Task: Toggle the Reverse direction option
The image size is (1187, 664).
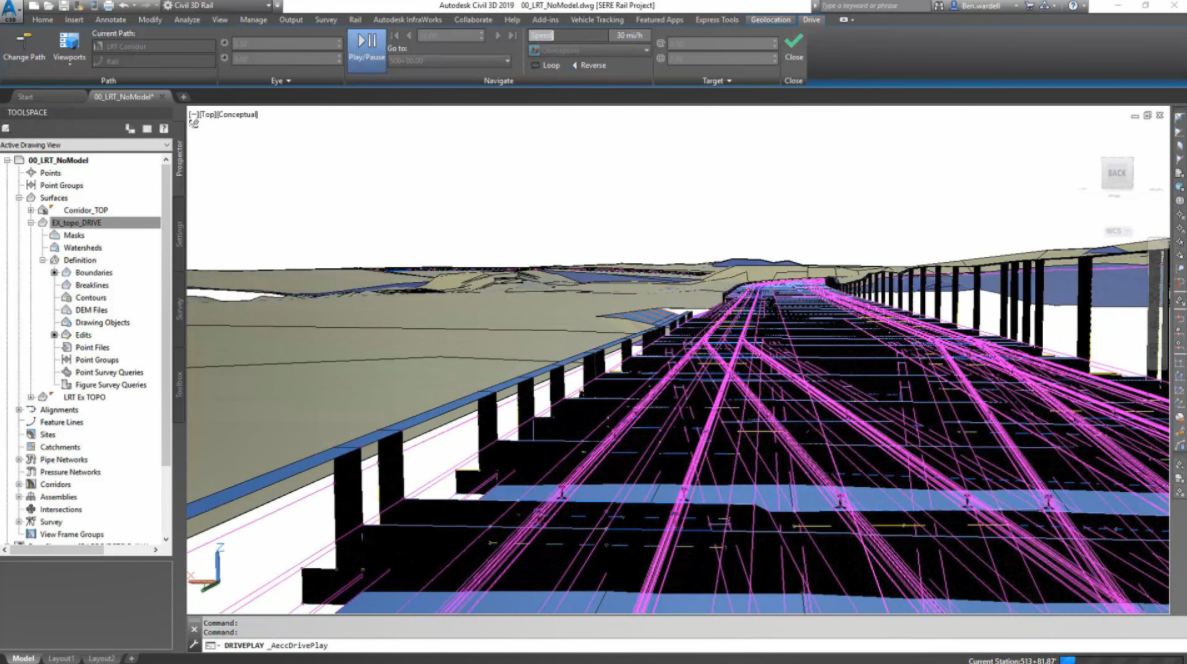Action: tap(589, 65)
